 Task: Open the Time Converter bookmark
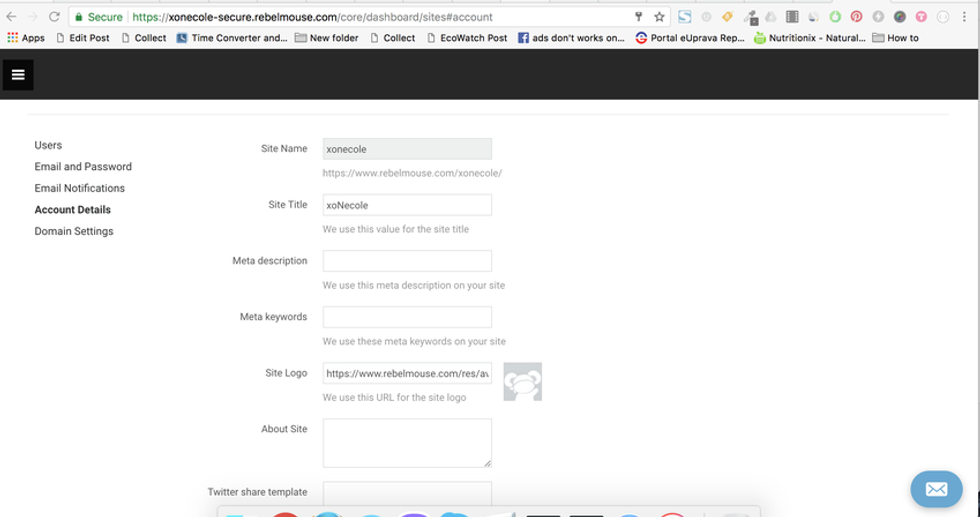point(231,38)
